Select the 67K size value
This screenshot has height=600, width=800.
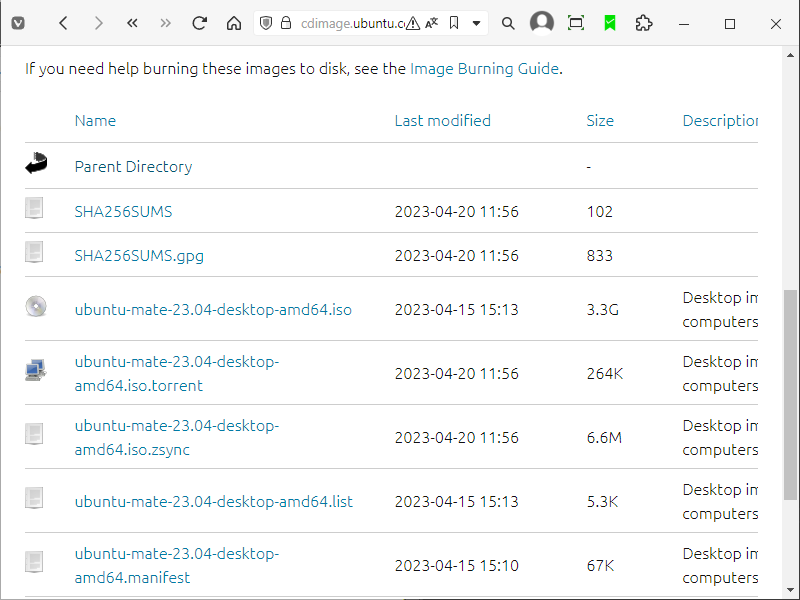pyautogui.click(x=600, y=565)
